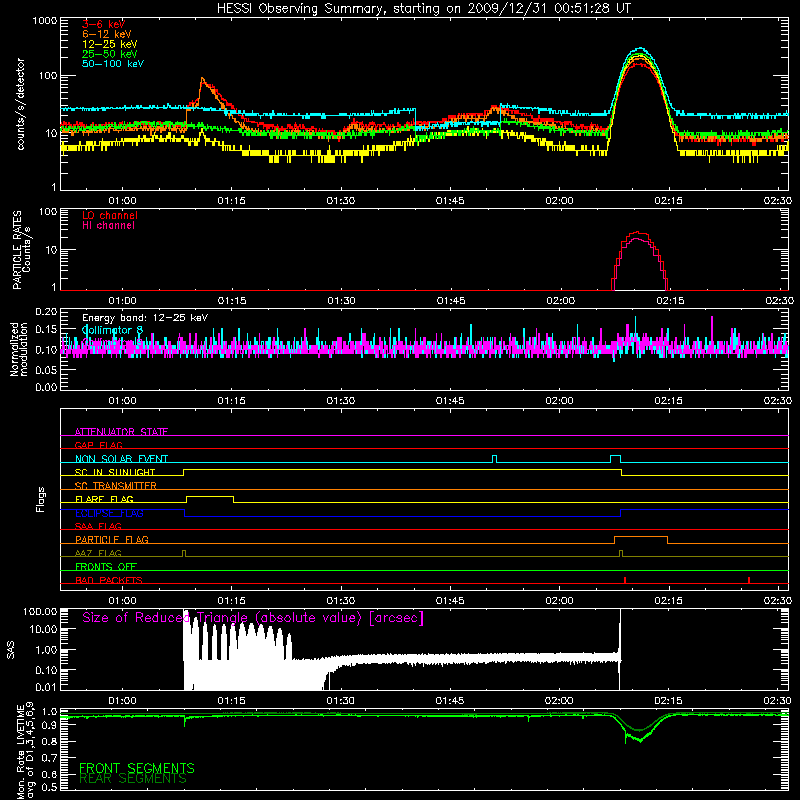The width and height of the screenshot is (800, 800).
Task: Click the raised FLARE FLAG pulse segment
Action: (x=210, y=496)
